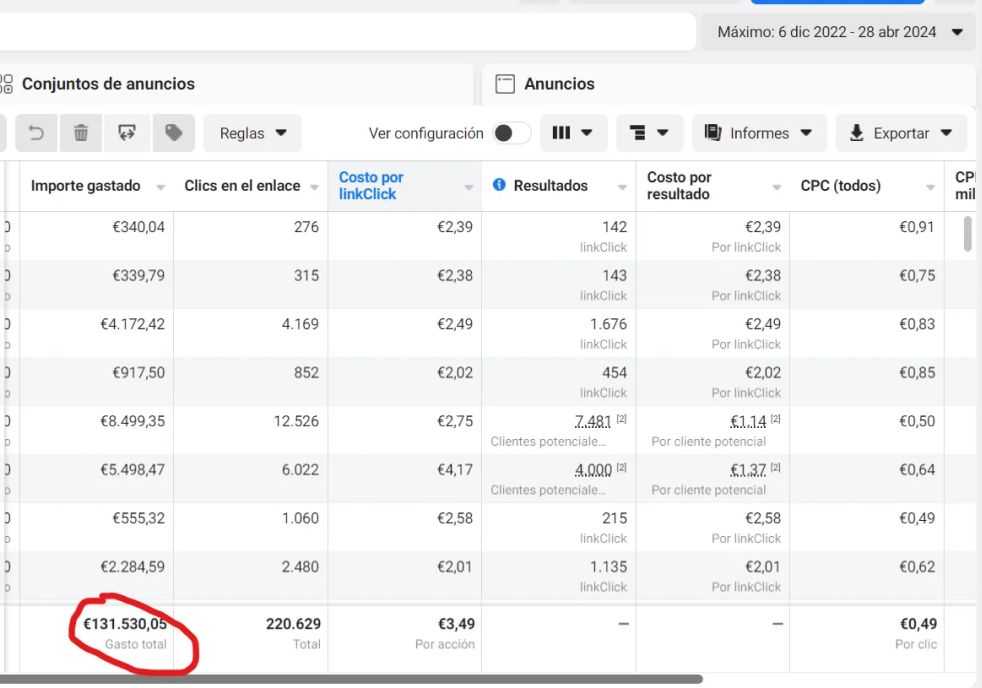Viewport: 982px width, 688px height.
Task: Open the breakdown rows icon menu
Action: click(649, 133)
